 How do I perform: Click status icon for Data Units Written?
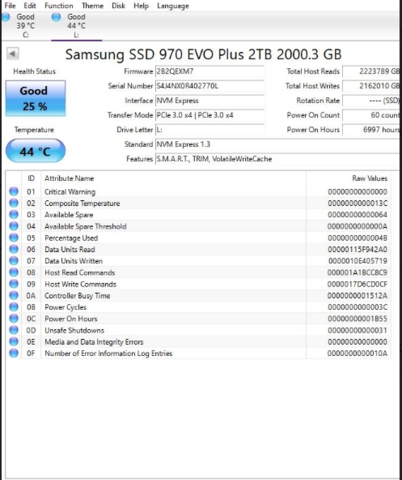pyautogui.click(x=14, y=261)
